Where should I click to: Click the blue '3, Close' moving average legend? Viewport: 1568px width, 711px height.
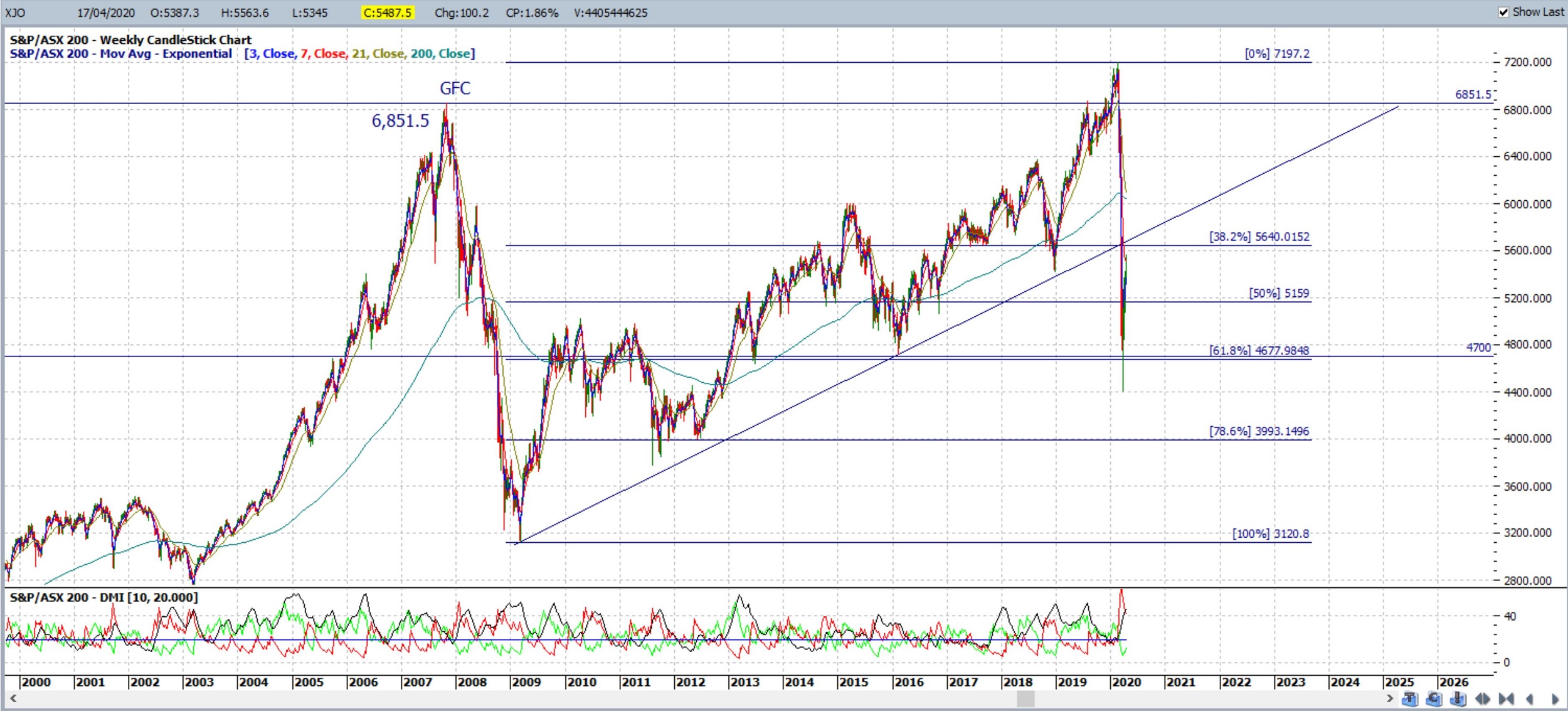[x=272, y=54]
